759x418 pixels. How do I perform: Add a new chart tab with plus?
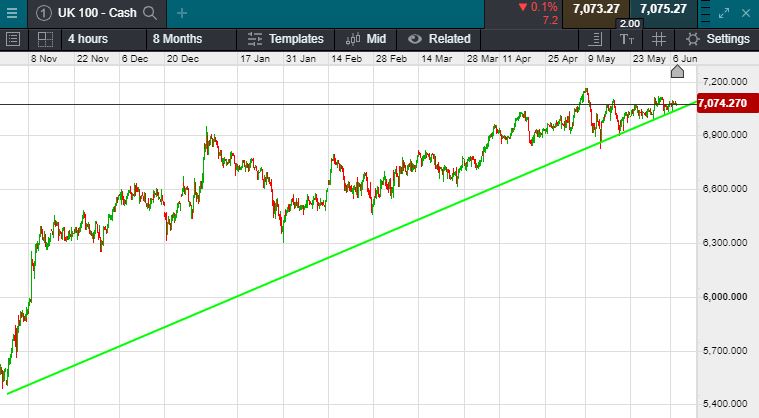(x=182, y=14)
